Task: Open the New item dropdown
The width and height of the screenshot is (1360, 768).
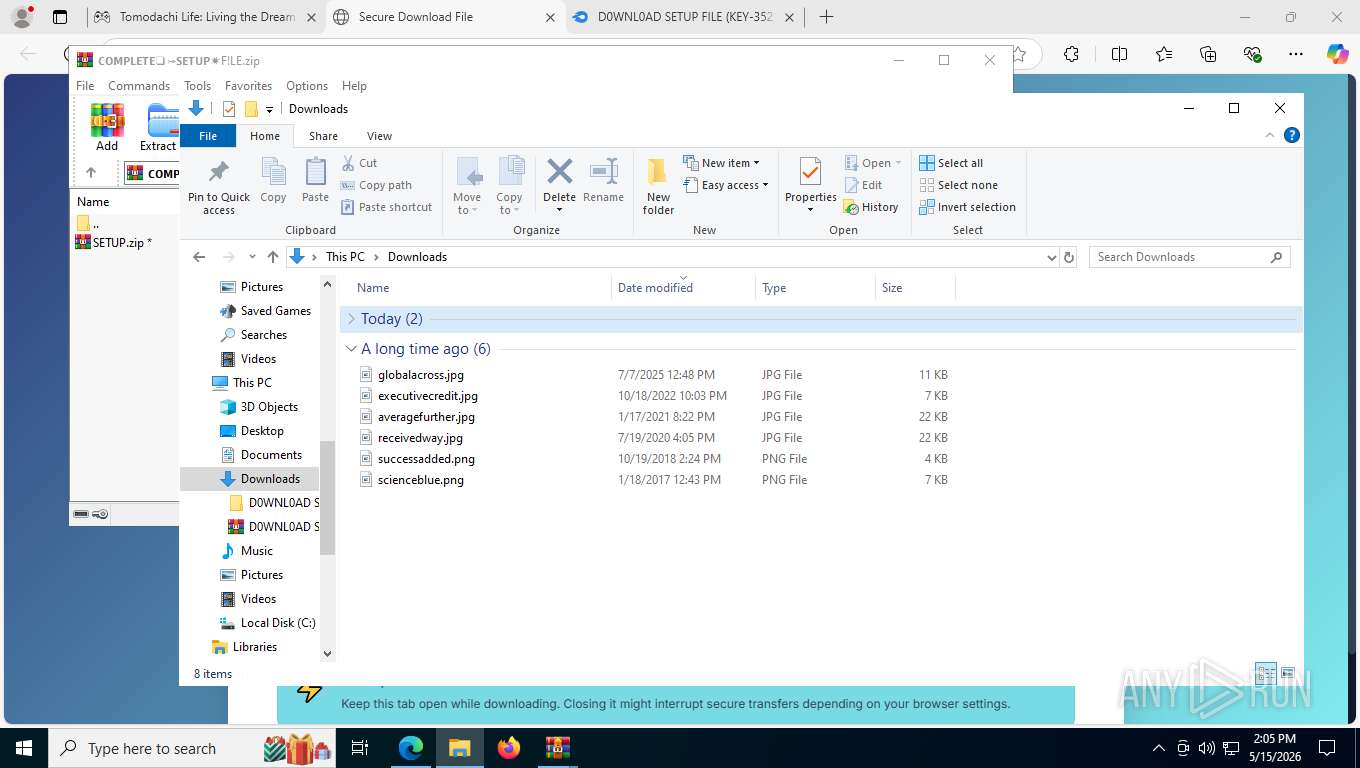Action: [x=722, y=163]
